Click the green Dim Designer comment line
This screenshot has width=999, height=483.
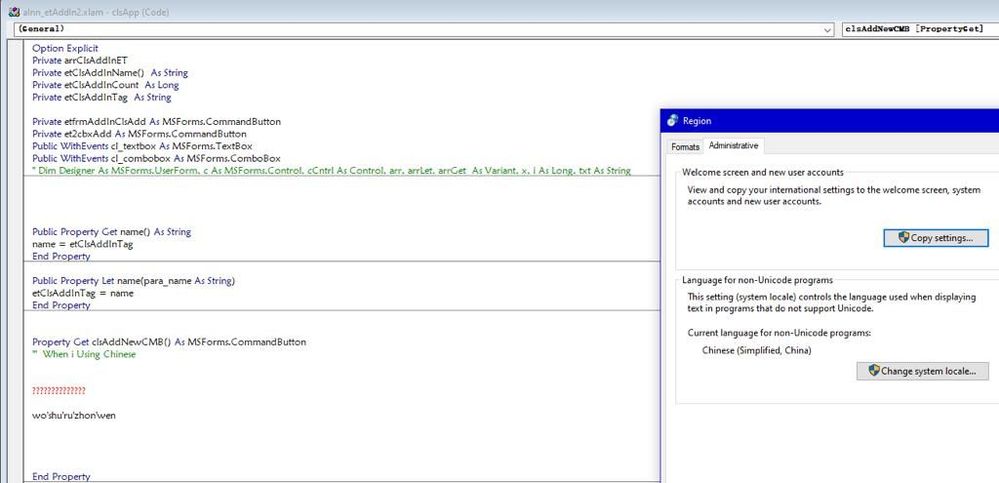[331, 170]
